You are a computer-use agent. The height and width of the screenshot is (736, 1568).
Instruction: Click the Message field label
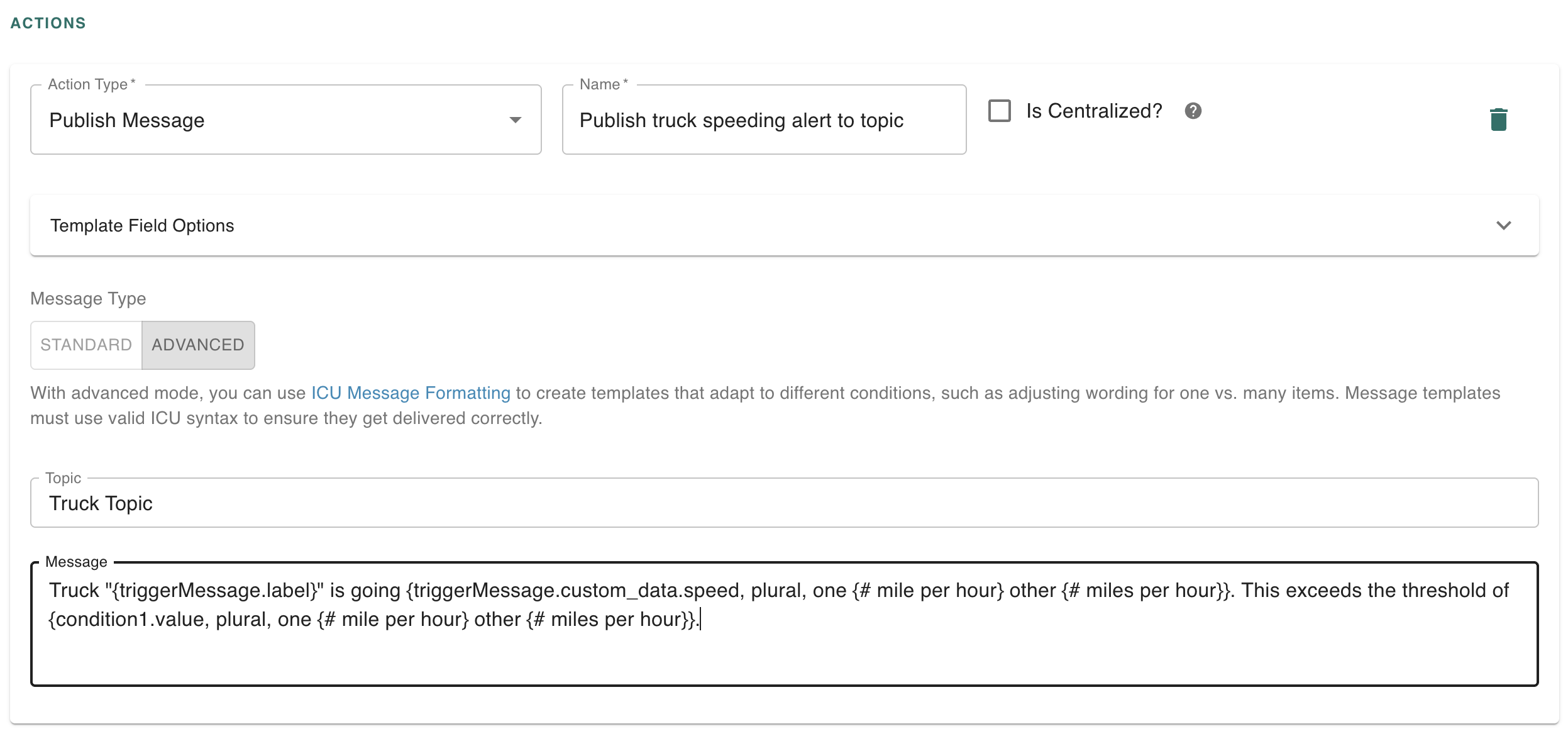76,562
